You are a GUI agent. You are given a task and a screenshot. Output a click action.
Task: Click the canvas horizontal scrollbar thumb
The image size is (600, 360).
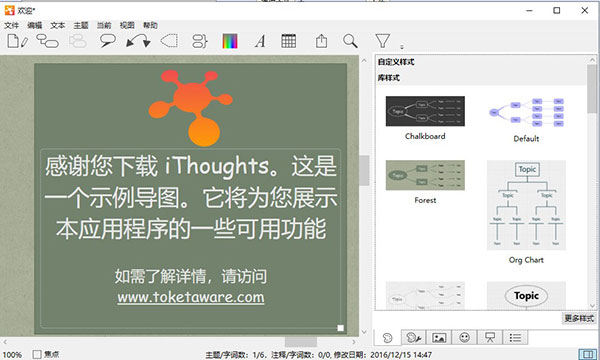301,342
